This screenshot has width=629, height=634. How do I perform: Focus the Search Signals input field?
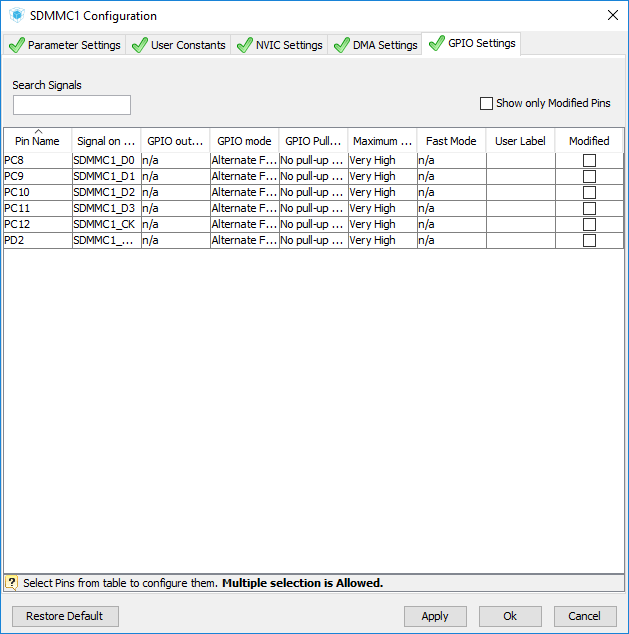coord(72,105)
